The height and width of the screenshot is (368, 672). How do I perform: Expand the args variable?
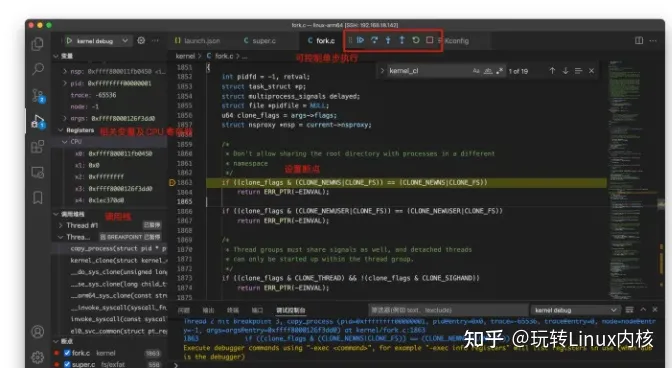click(x=65, y=118)
